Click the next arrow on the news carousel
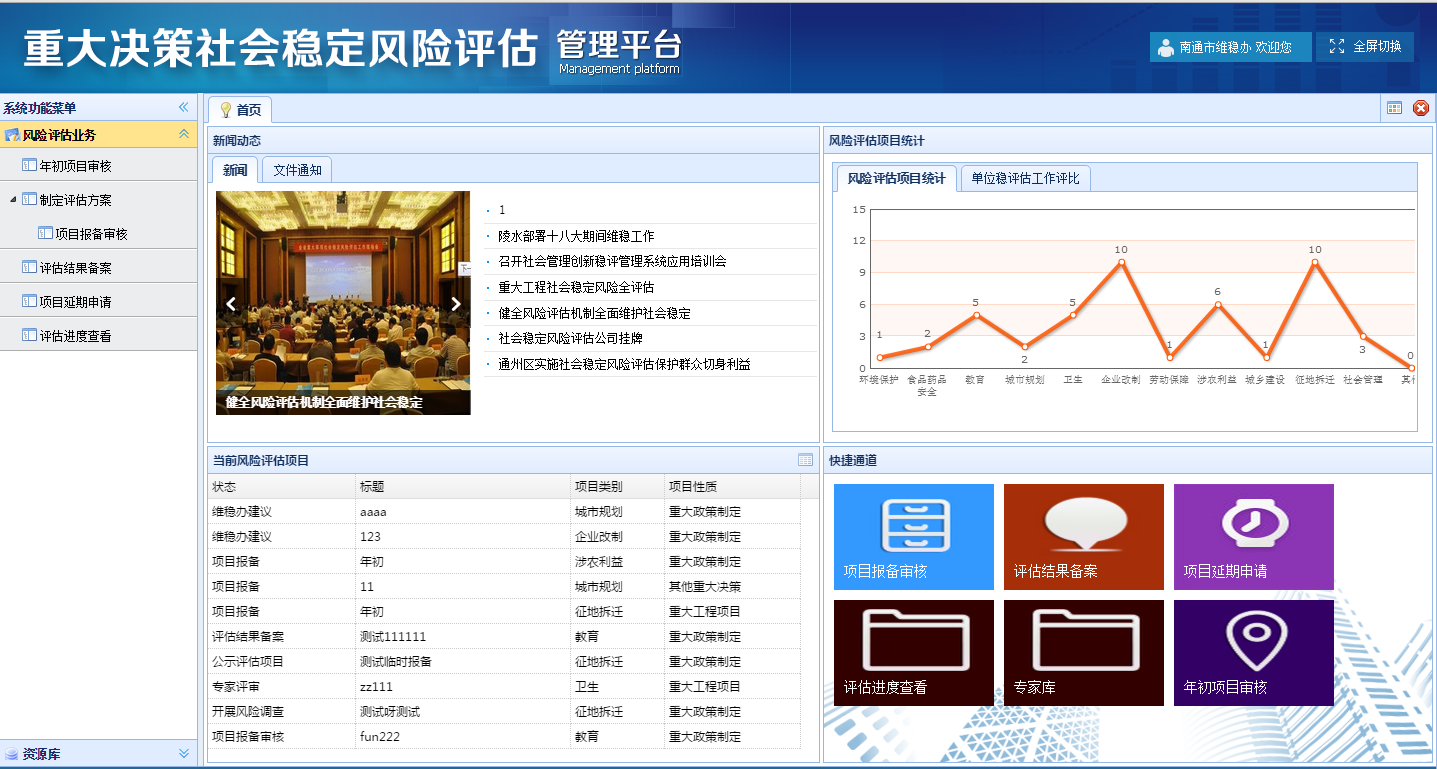Viewport: 1437px width, 769px height. coord(457,303)
